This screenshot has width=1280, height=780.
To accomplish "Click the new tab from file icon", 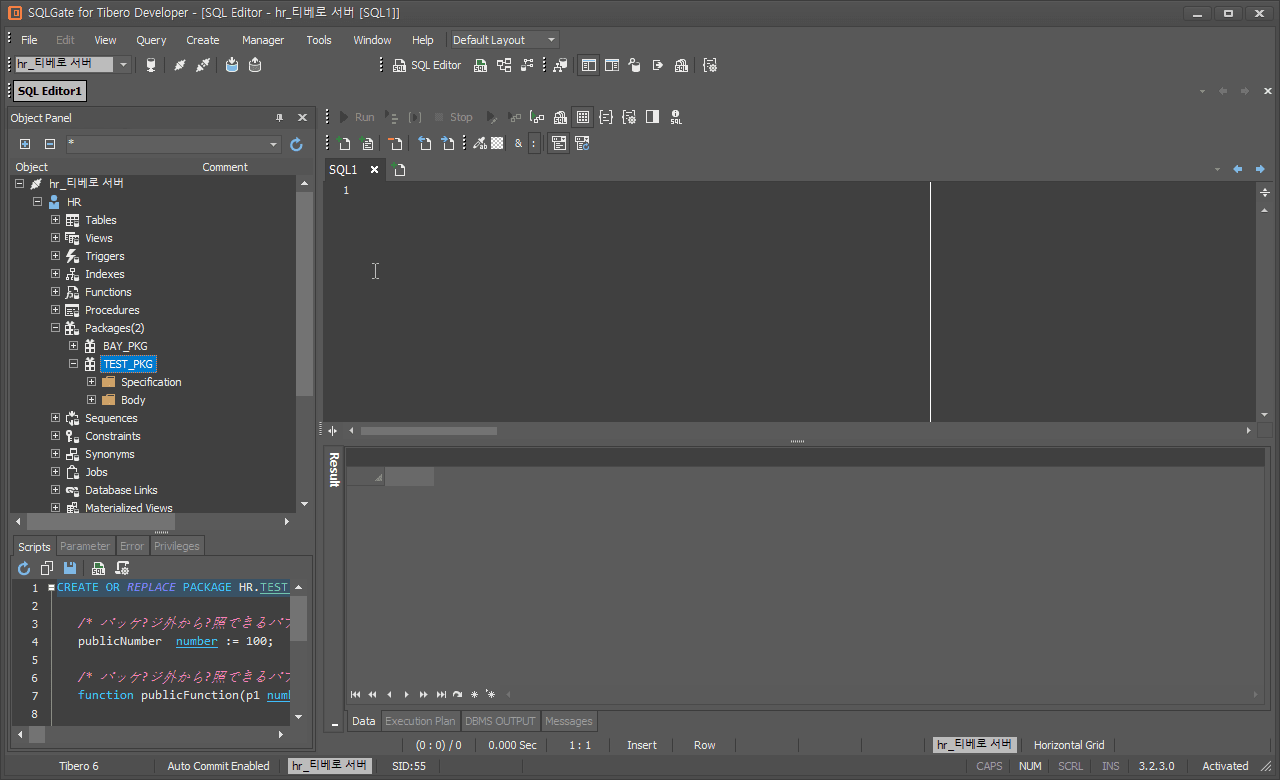I will 367,143.
